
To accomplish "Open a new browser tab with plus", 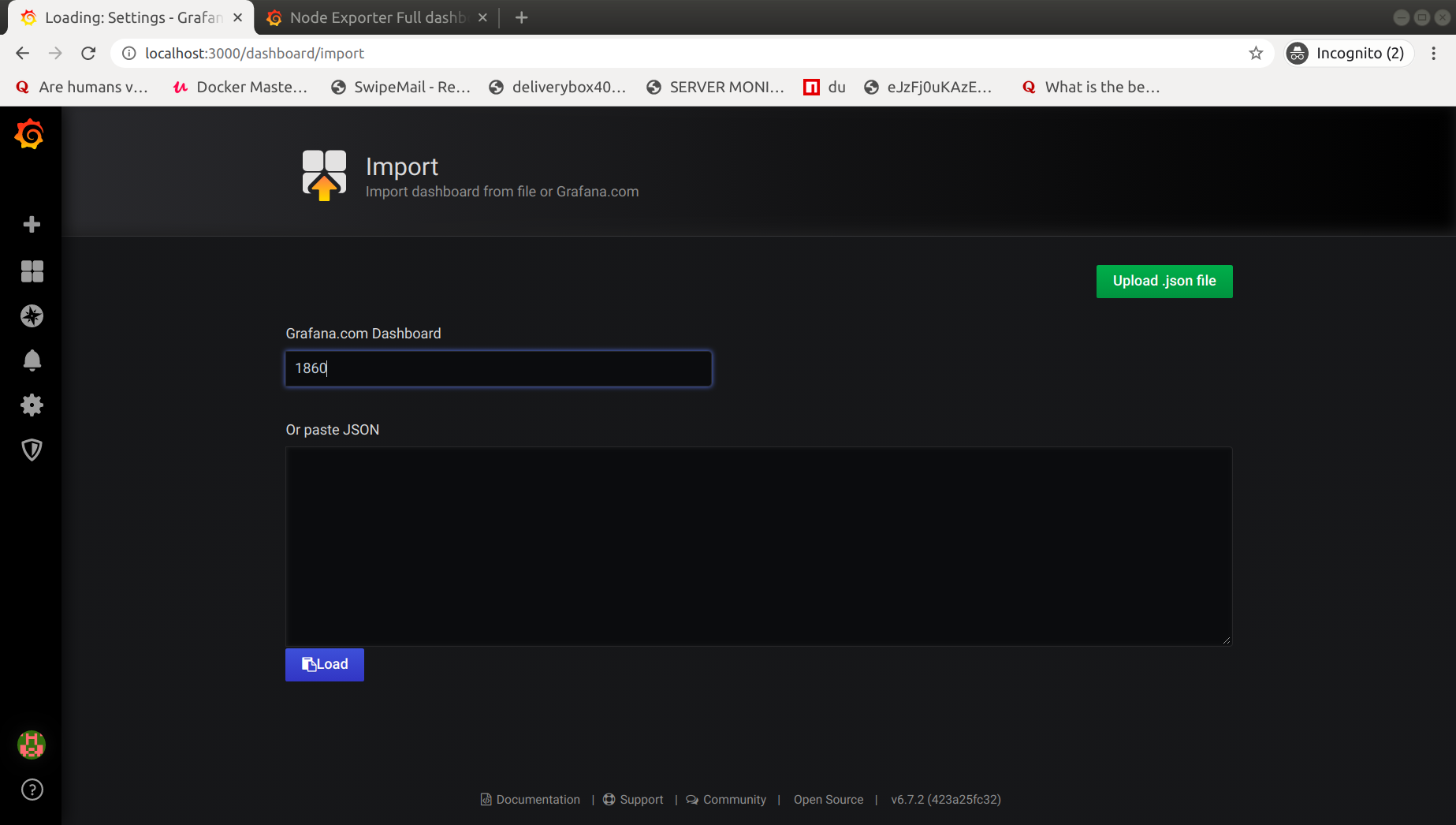I will 521,17.
